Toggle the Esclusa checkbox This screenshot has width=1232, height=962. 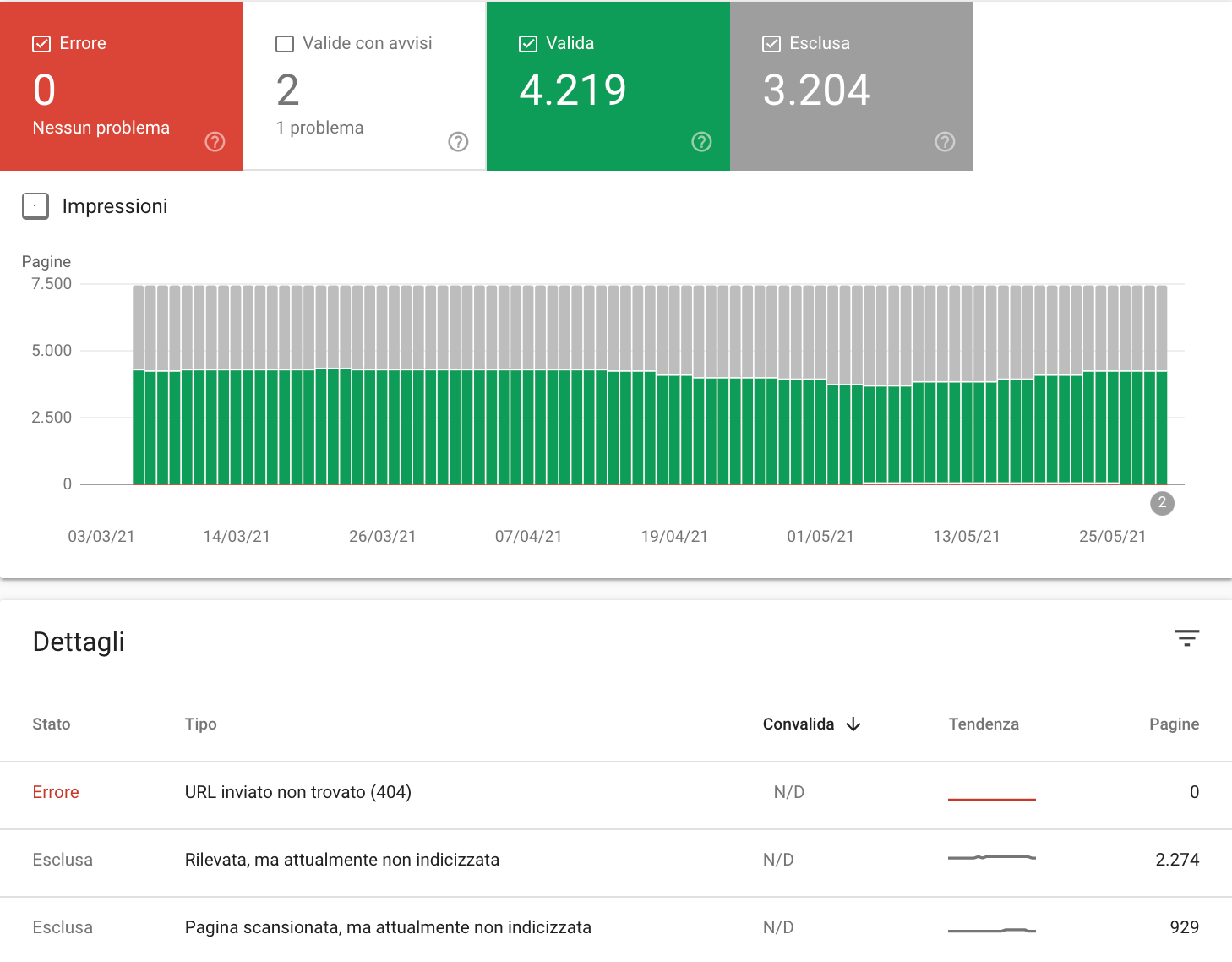[x=771, y=44]
